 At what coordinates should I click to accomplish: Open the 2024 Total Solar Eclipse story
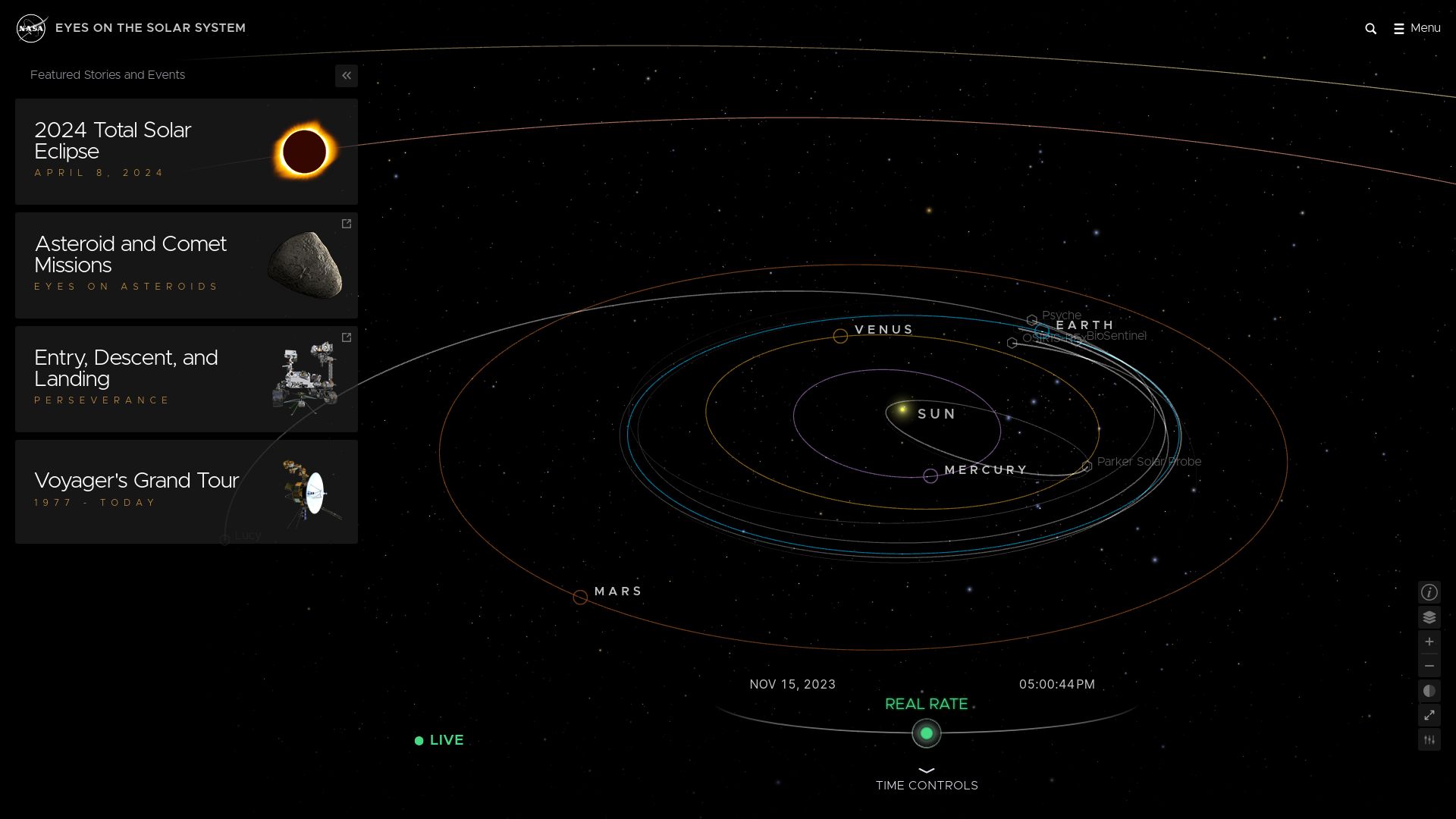(x=187, y=152)
